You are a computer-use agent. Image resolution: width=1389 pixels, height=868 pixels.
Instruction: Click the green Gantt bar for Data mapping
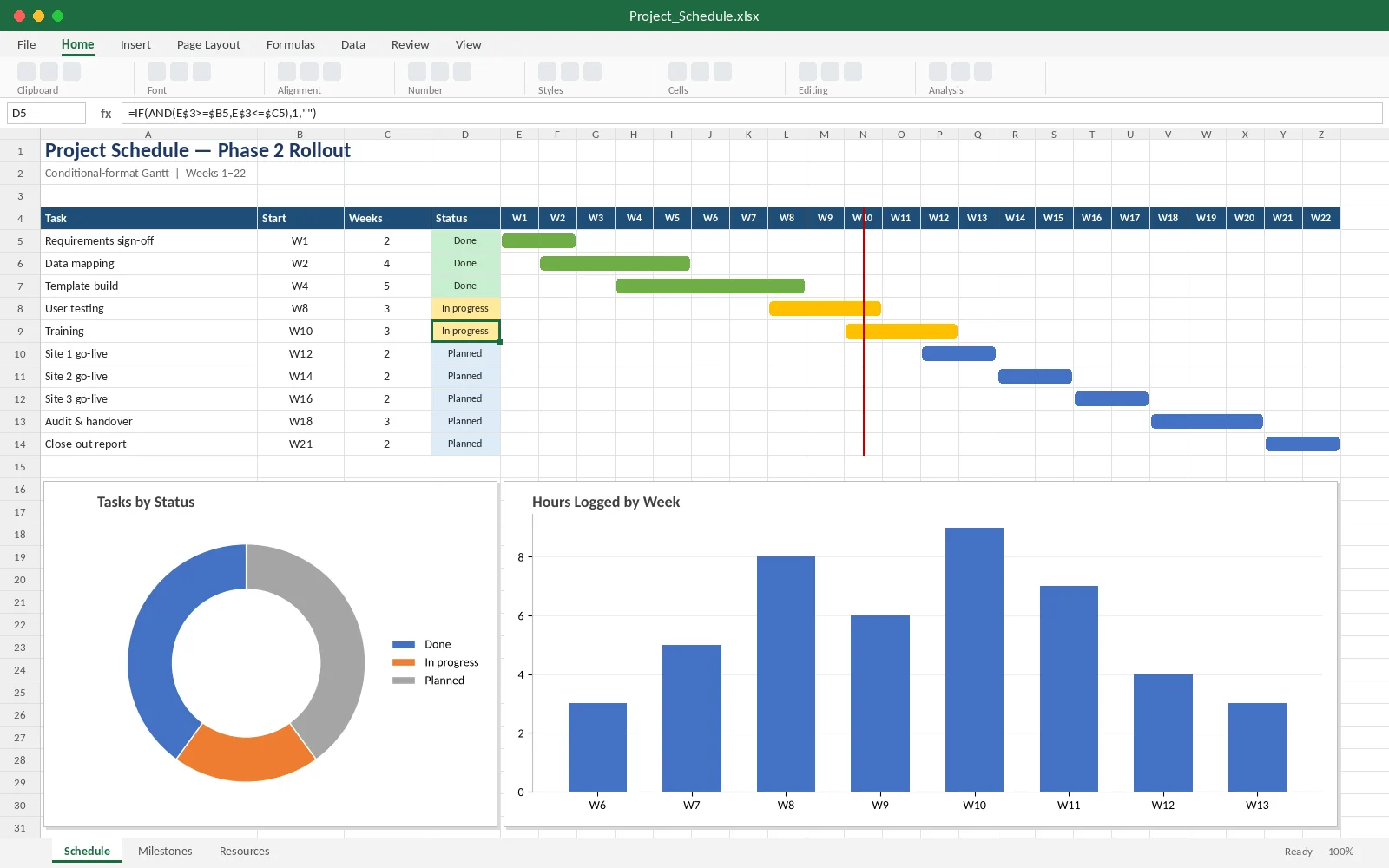coord(615,263)
